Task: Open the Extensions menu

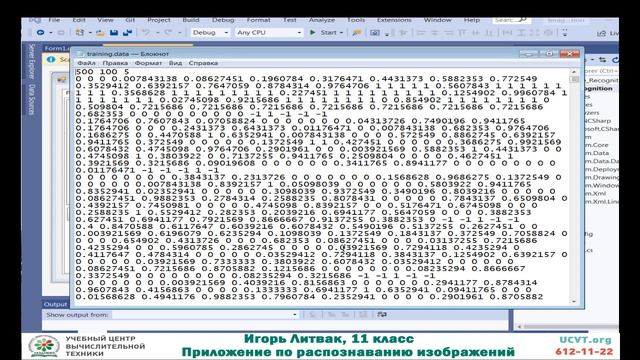Action: pos(394,20)
